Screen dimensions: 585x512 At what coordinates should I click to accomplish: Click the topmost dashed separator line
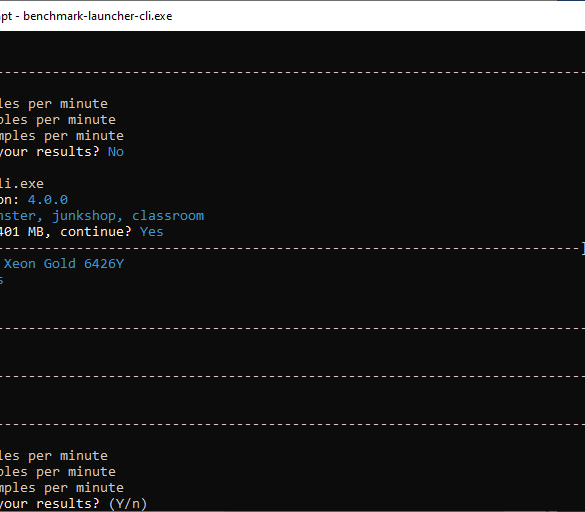292,72
